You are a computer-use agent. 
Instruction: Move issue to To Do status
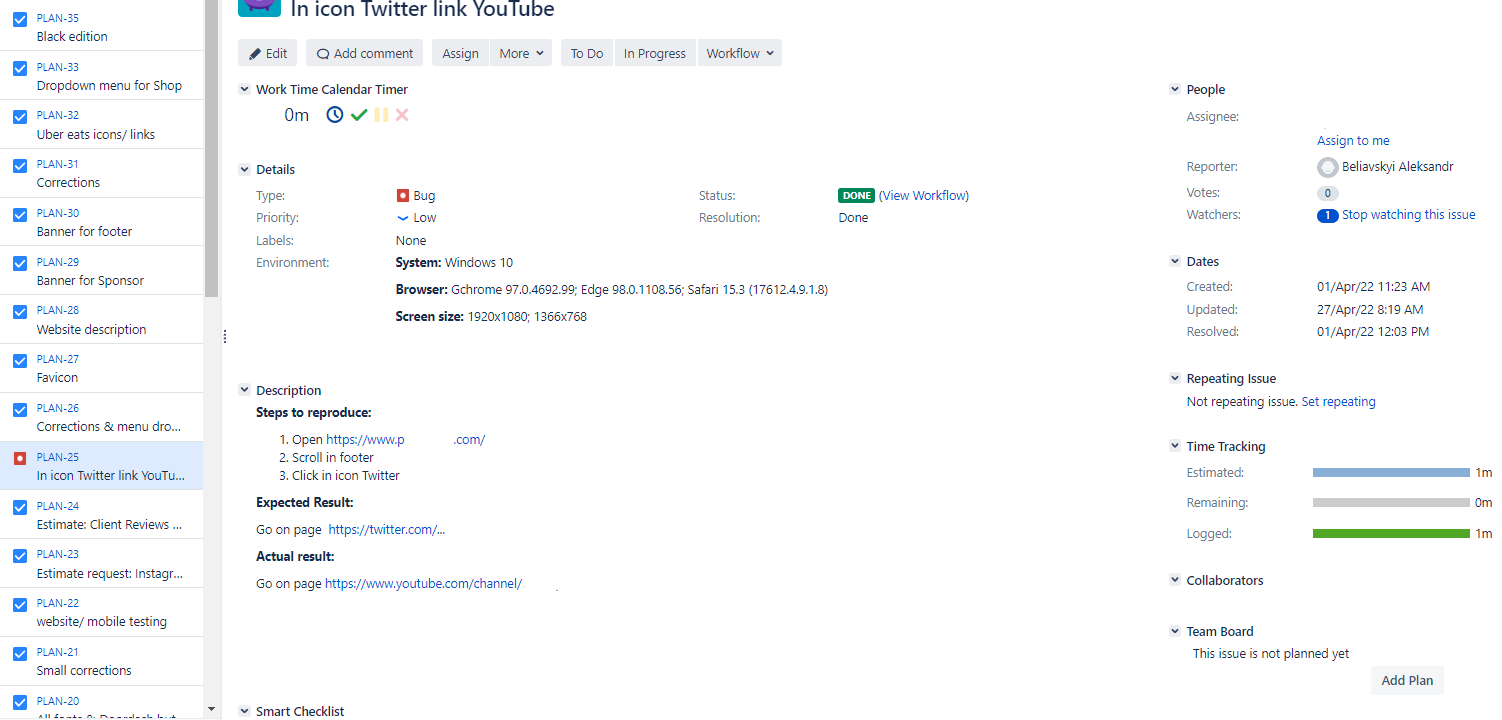(x=587, y=53)
